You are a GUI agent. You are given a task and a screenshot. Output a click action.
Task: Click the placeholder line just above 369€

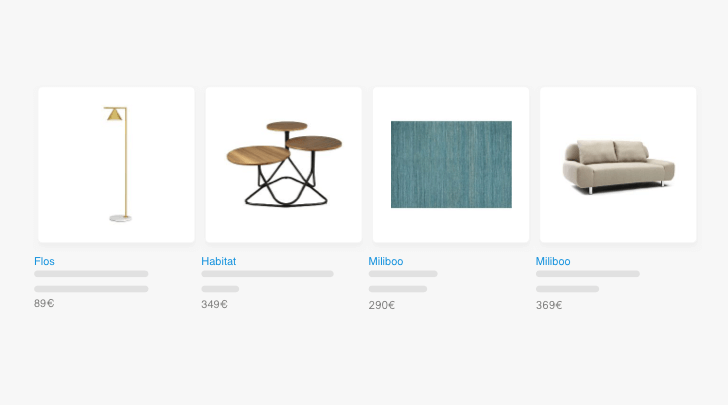567,289
